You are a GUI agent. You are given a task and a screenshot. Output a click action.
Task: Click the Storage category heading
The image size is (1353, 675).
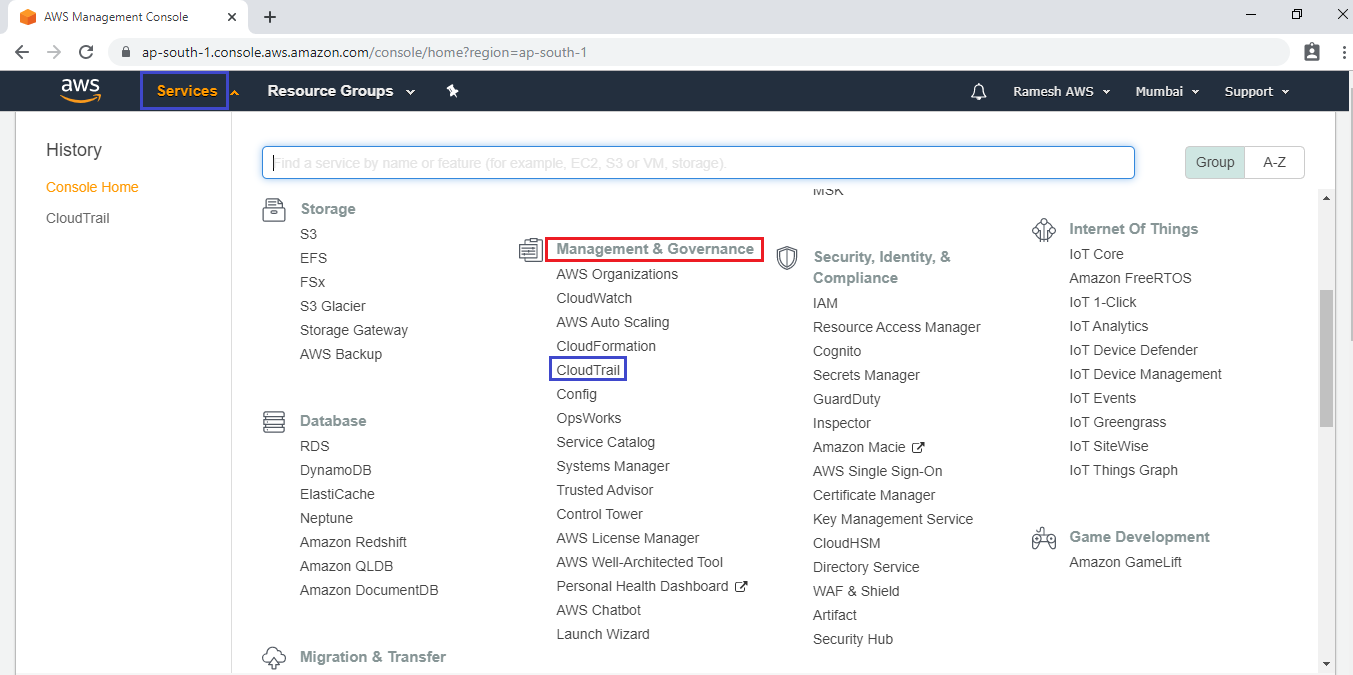pos(328,209)
